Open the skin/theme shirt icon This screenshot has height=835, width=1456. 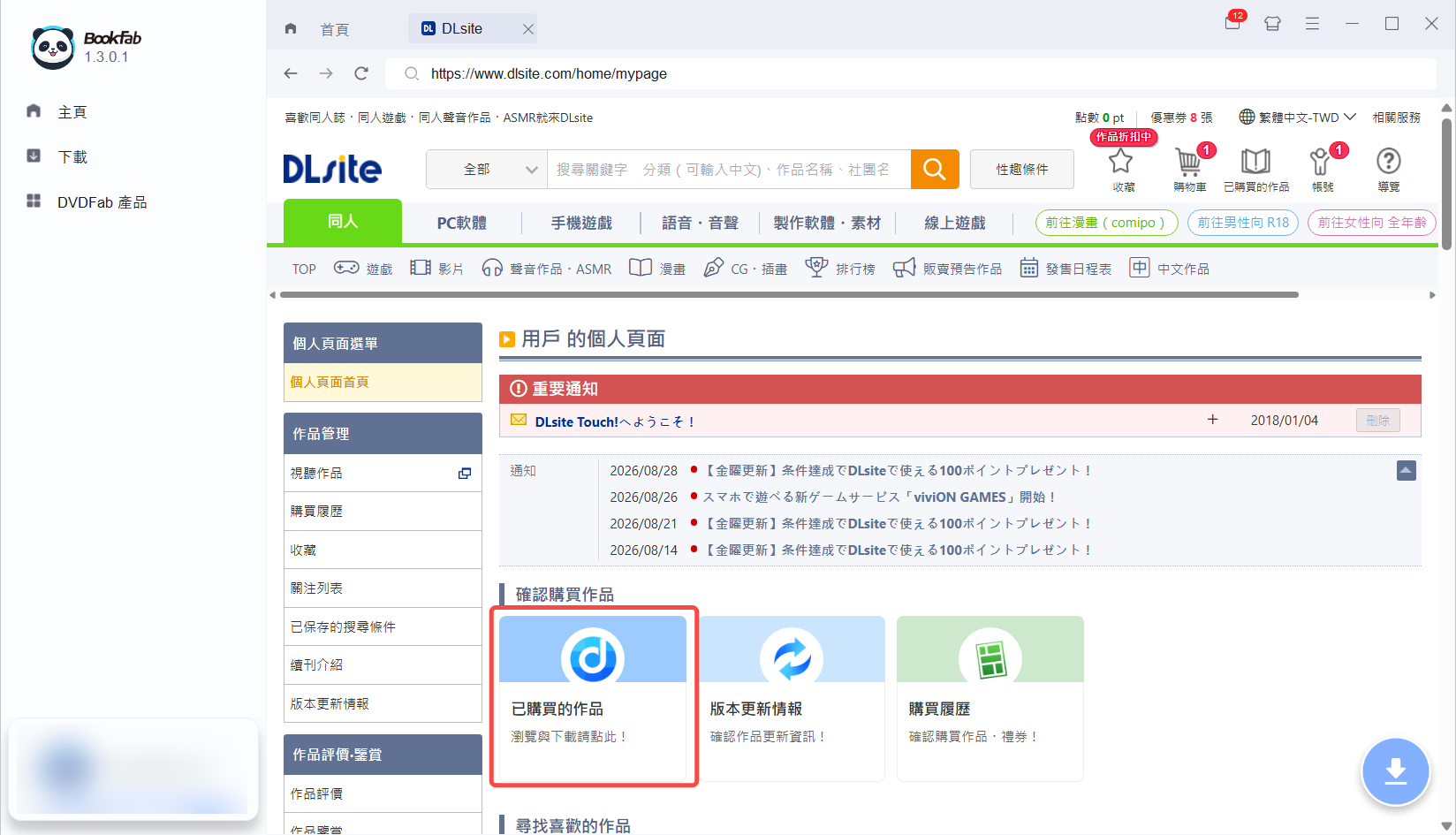1272,24
